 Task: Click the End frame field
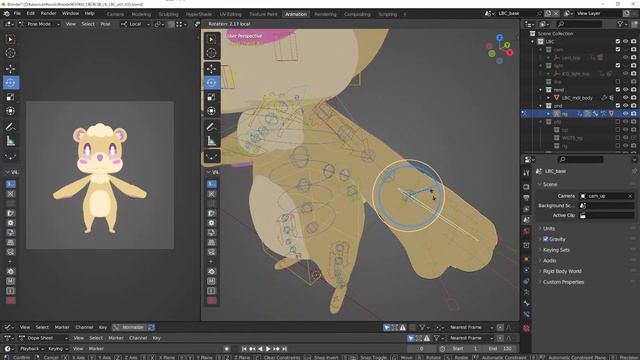click(499, 349)
